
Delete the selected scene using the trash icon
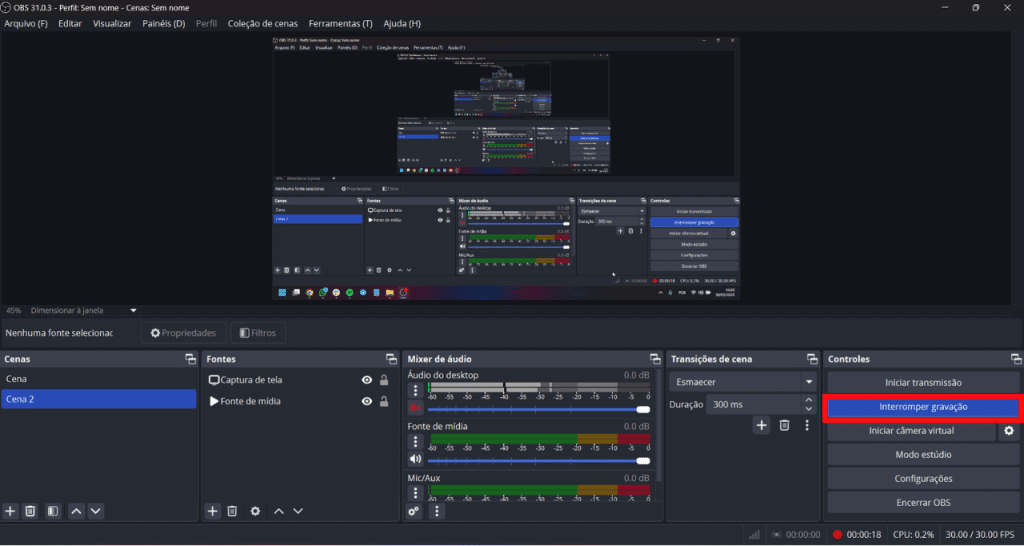(31, 511)
